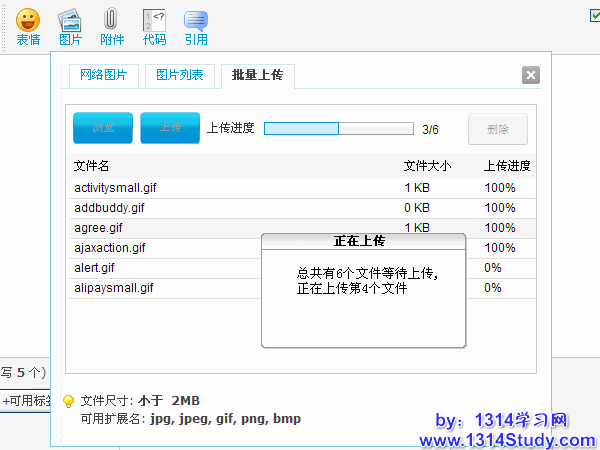Switch to the 网络图片 tab
Screen dimensions: 600x450
[104, 76]
